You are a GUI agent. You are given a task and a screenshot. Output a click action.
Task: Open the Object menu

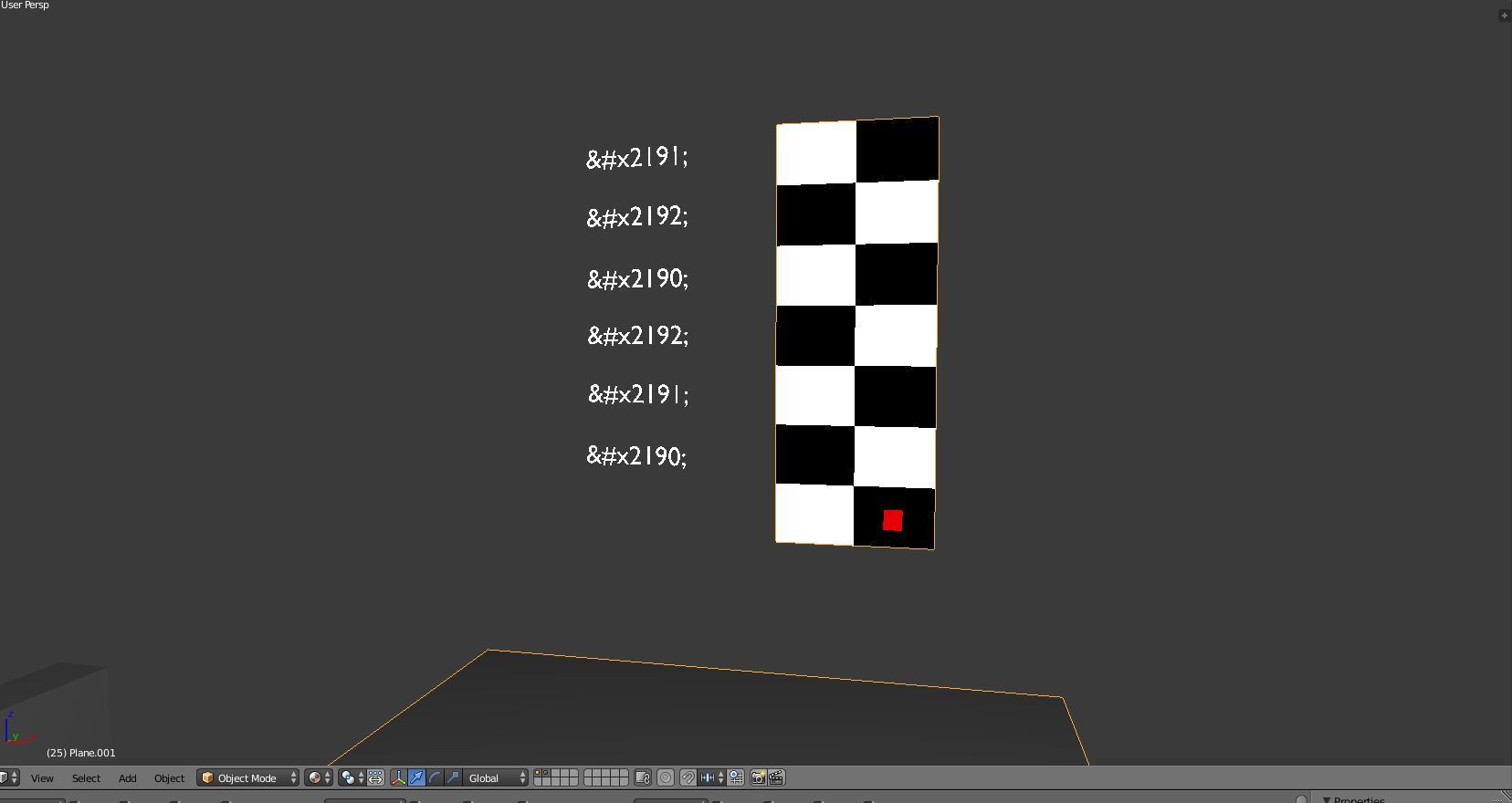click(x=169, y=778)
